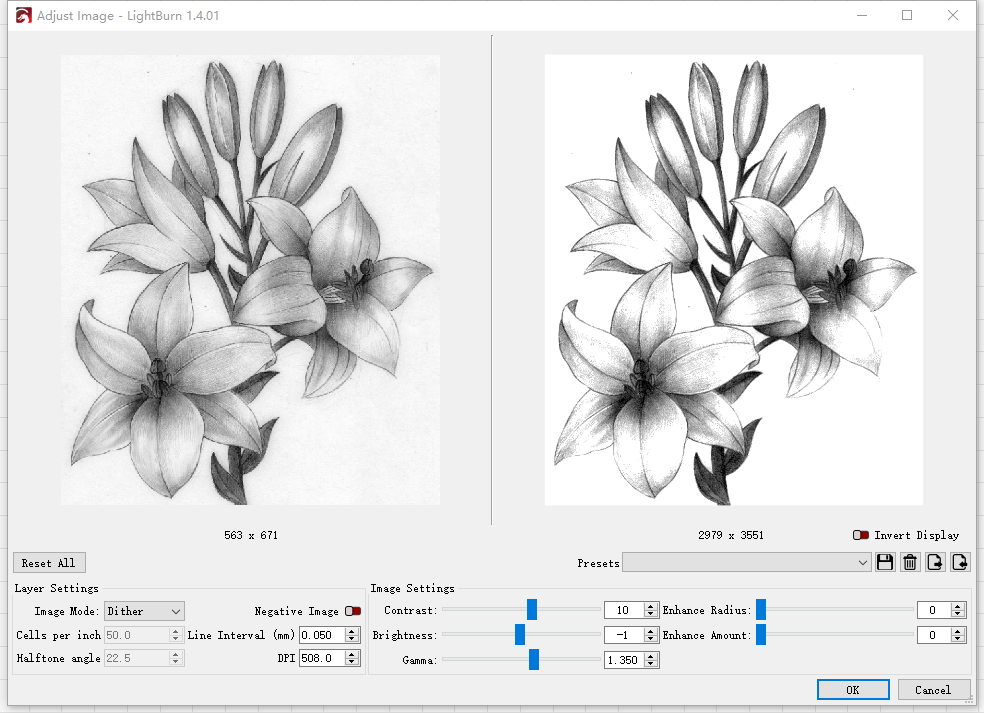Click the Layer Settings group label
984x713 pixels.
point(56,588)
